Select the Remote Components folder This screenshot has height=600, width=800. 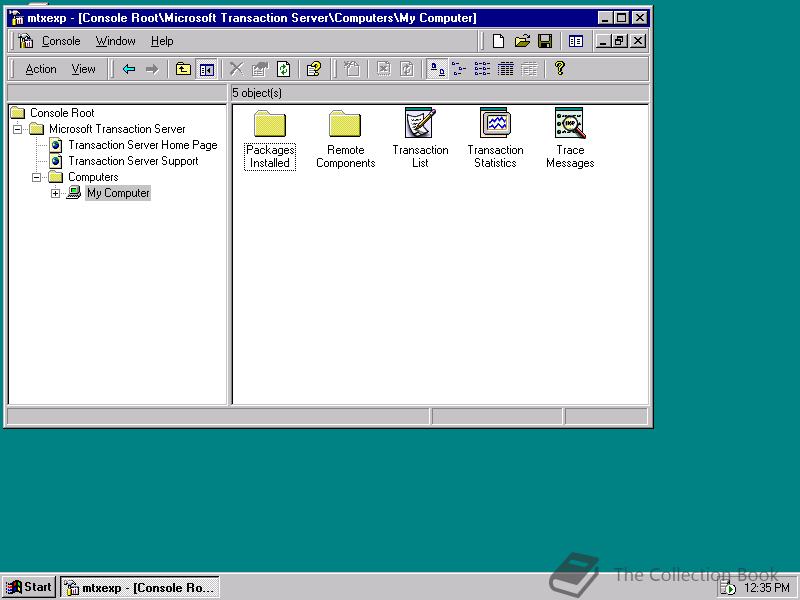pos(345,139)
